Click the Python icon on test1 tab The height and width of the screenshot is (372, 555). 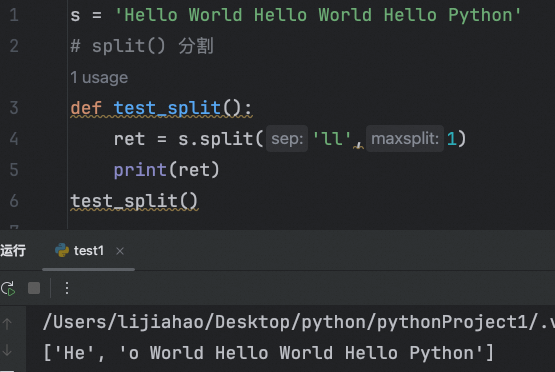[x=62, y=250]
